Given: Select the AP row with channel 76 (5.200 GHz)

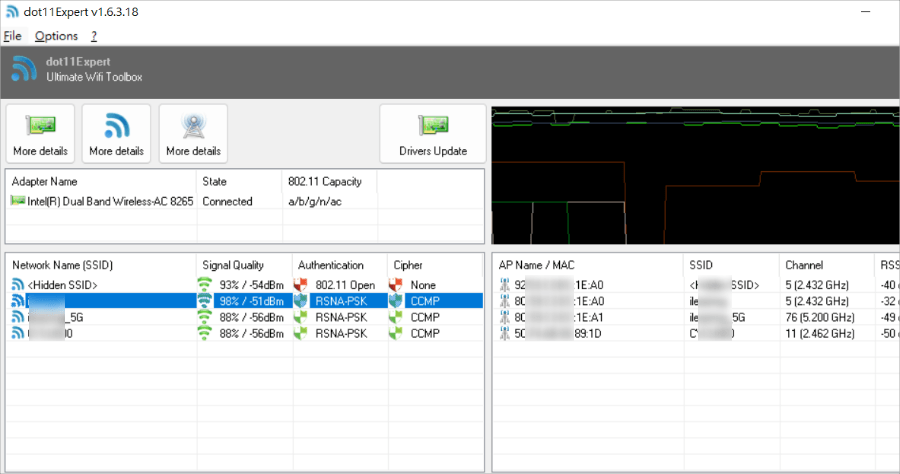Looking at the screenshot, I should [x=696, y=317].
